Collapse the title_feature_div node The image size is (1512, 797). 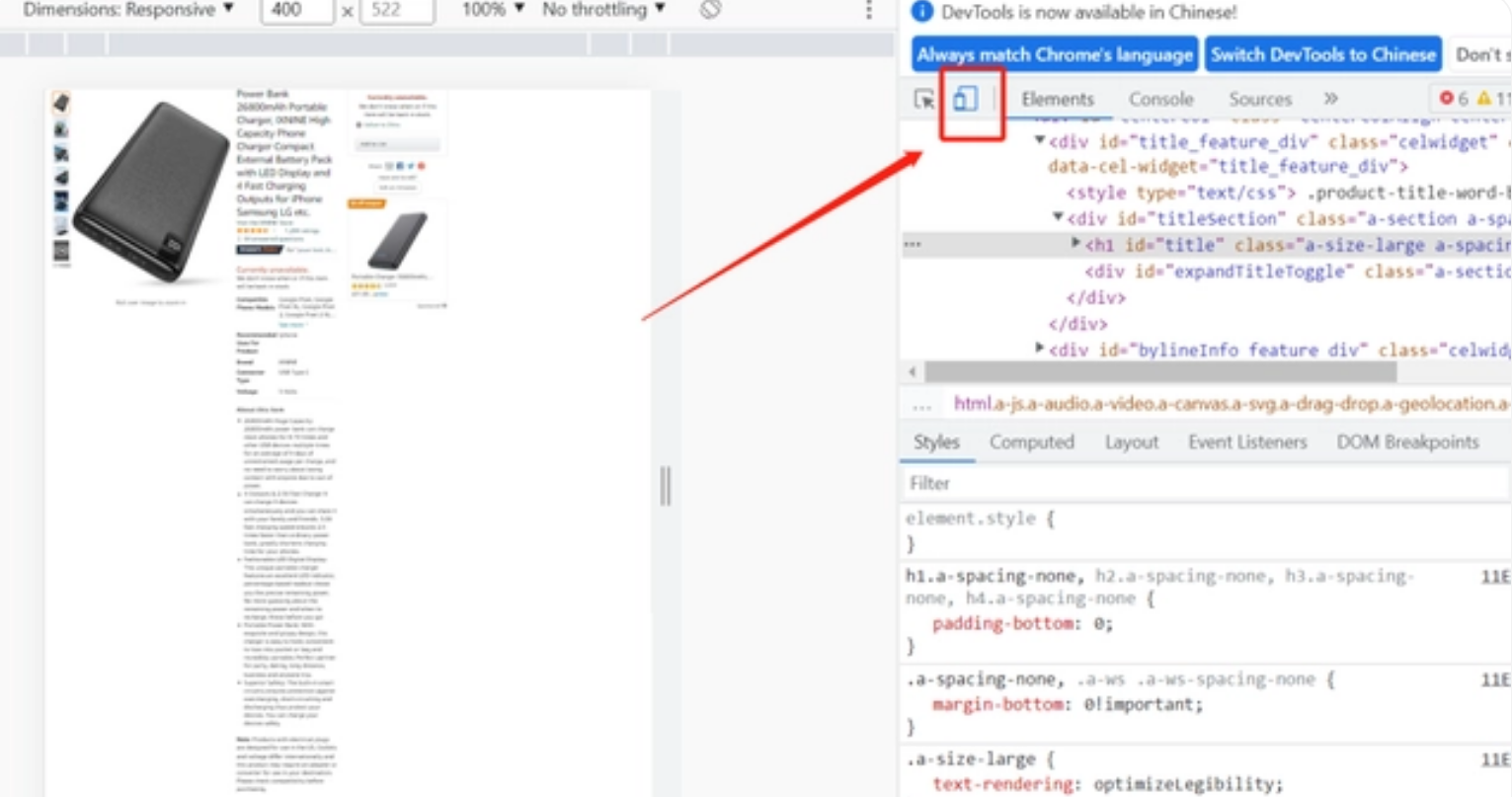coord(1039,141)
